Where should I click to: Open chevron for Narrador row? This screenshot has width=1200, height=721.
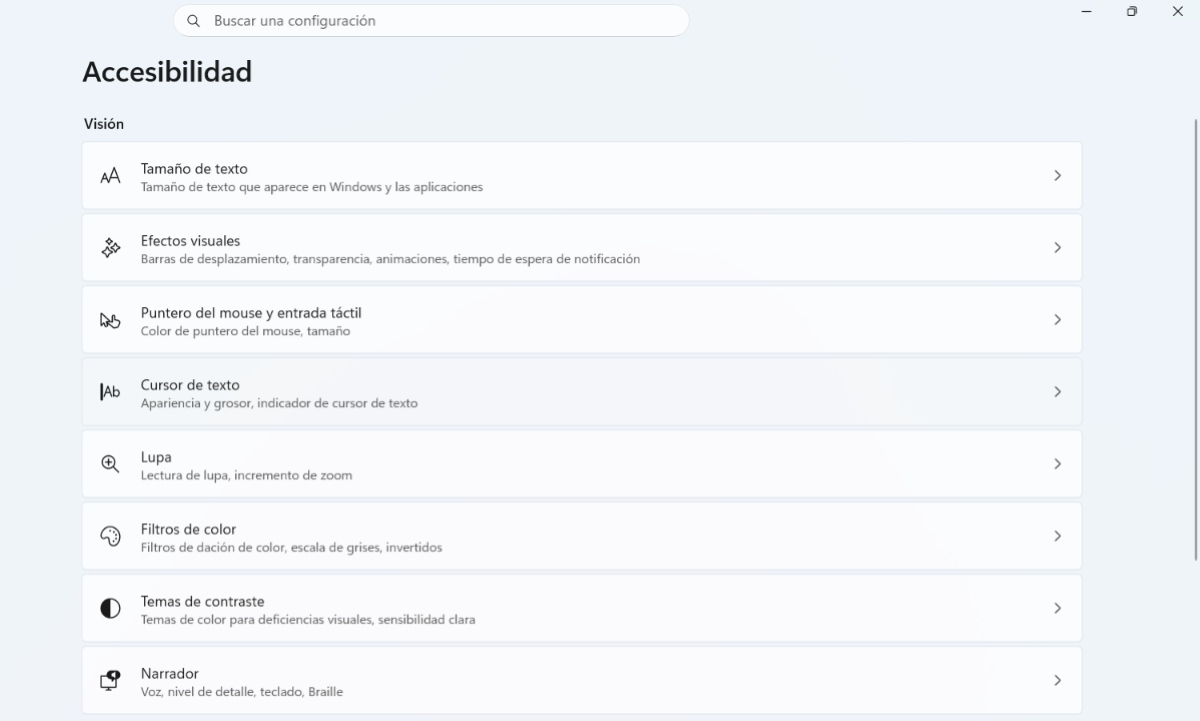click(1057, 680)
